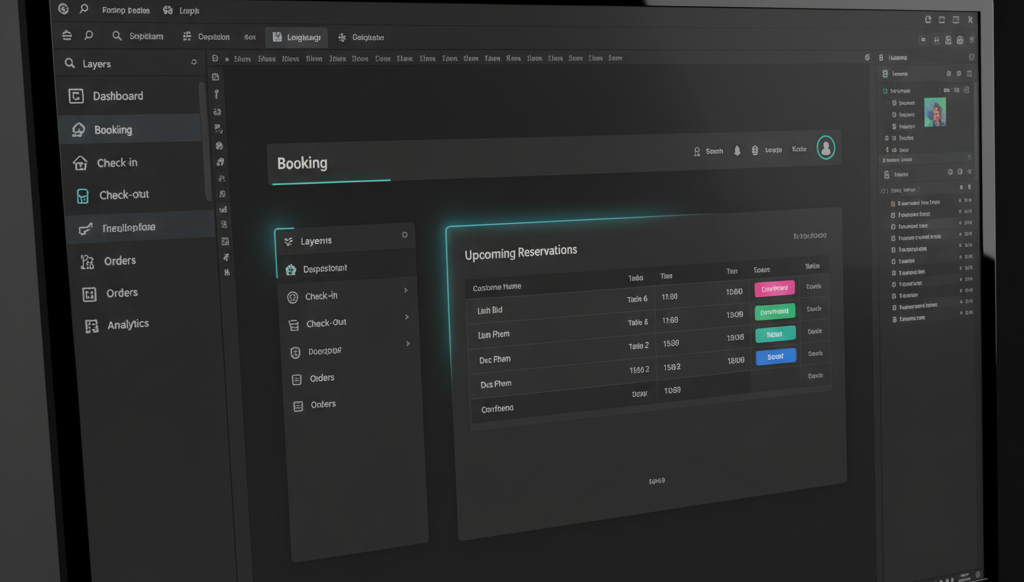Open the Check-in section via its door icon
Screen dimensions: 1024x582
(x=79, y=161)
